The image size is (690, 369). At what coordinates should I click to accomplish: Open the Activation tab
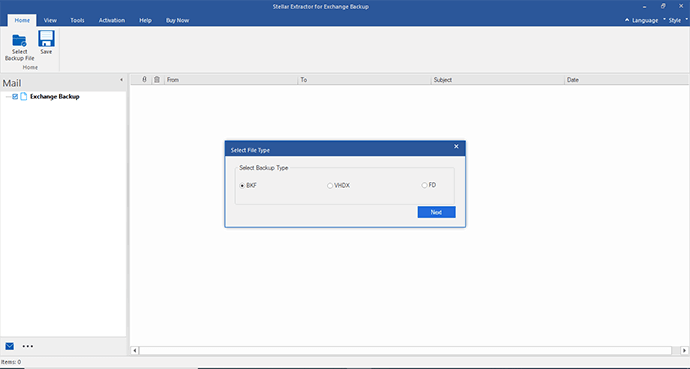112,20
